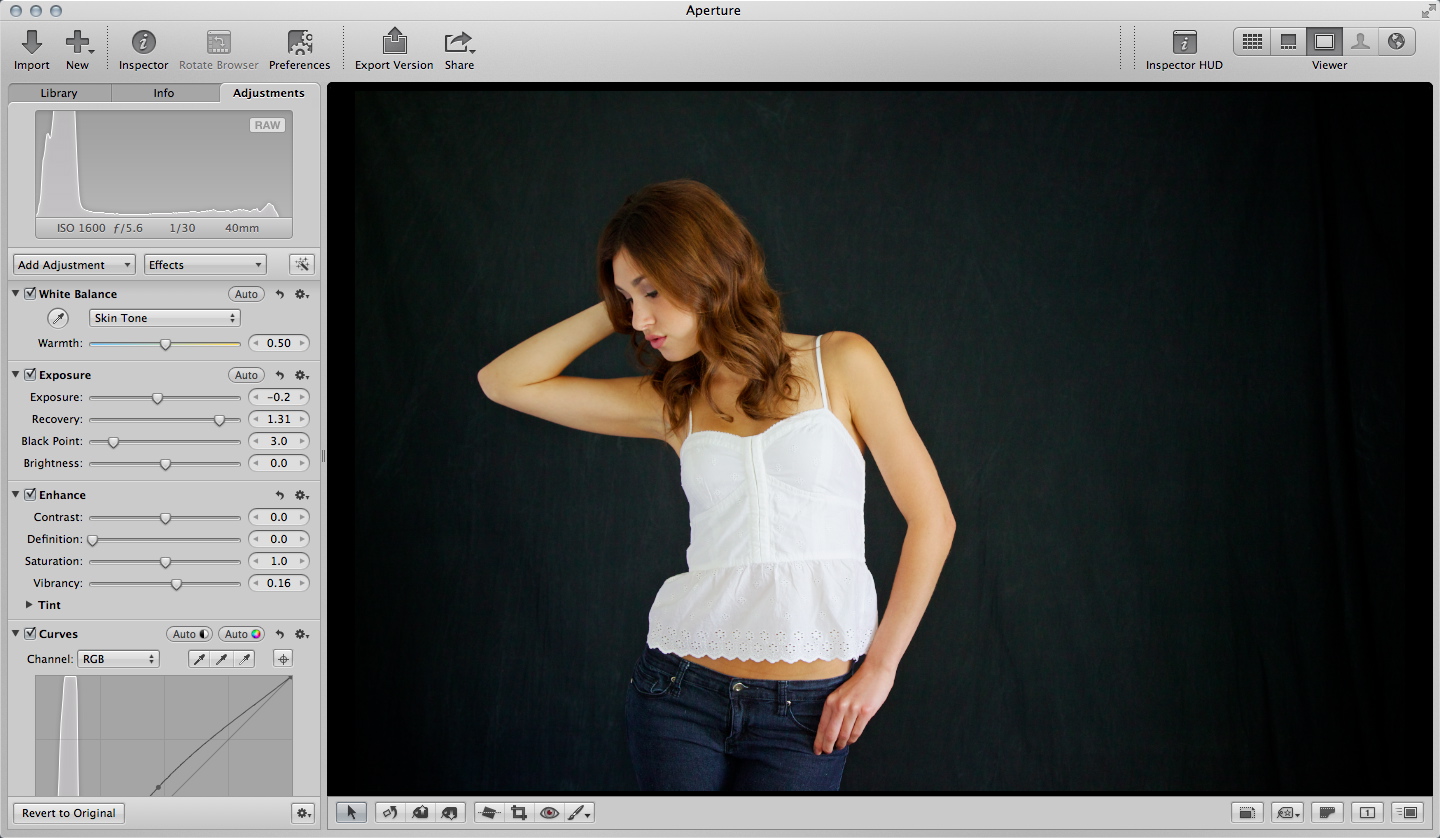Screen dimensions: 1440x838
Task: Switch to the Library tab
Action: [x=59, y=93]
